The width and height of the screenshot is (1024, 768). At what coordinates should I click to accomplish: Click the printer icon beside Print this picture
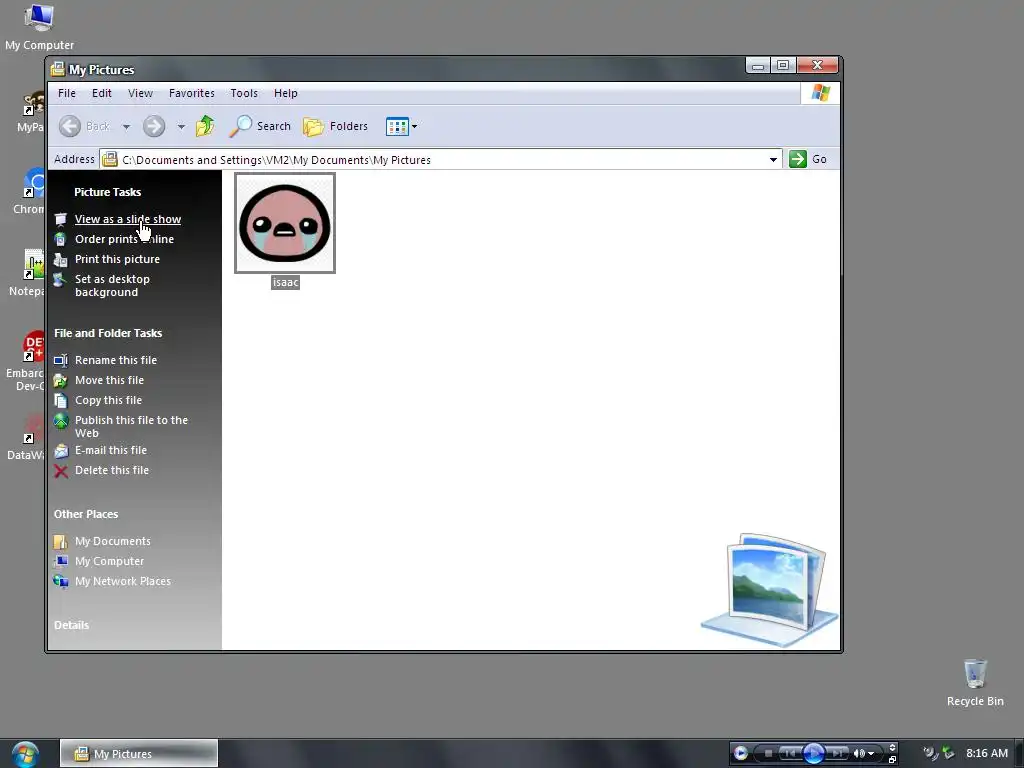point(61,260)
